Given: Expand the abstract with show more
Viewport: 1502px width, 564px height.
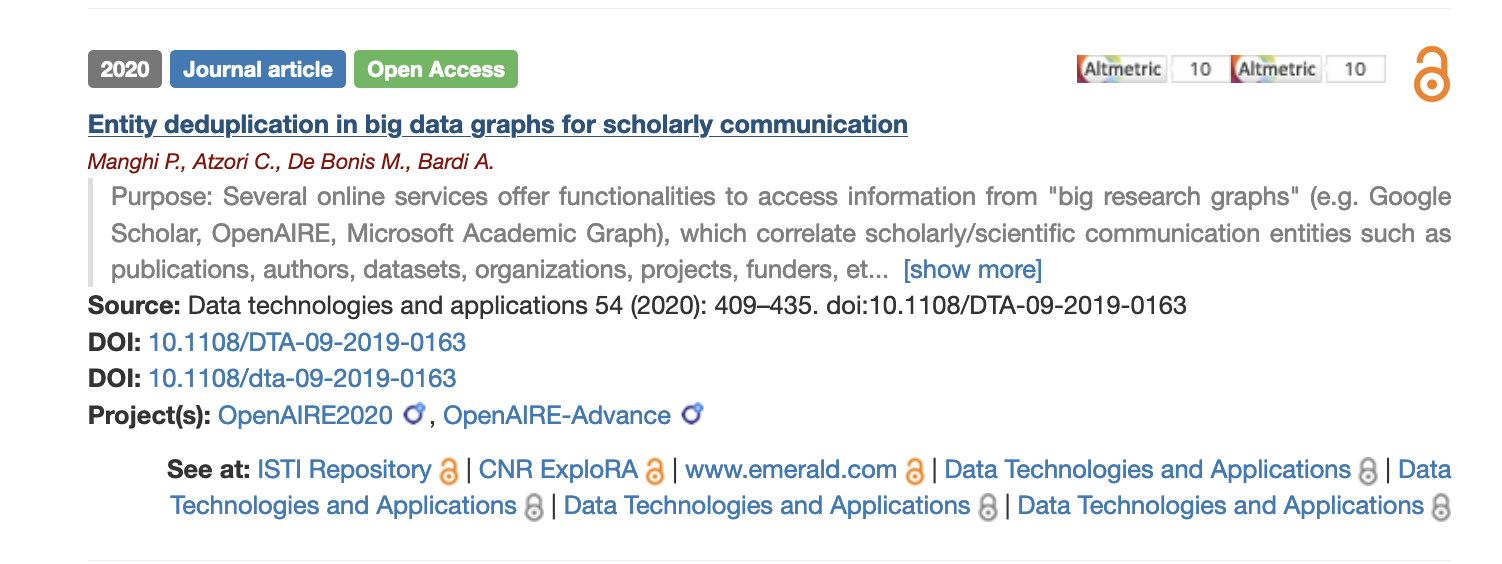Looking at the screenshot, I should point(972,270).
